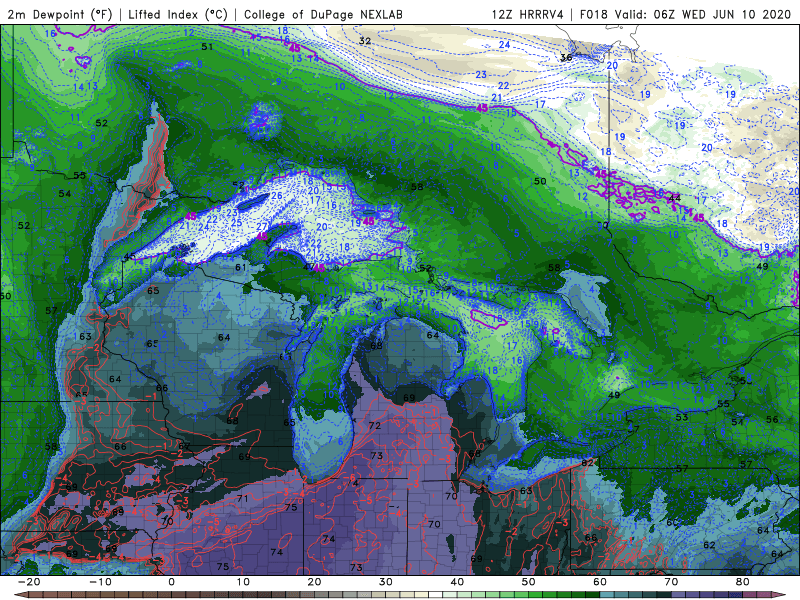This screenshot has height=600, width=800.
Task: Click the "0" color scale label
Action: [171, 582]
